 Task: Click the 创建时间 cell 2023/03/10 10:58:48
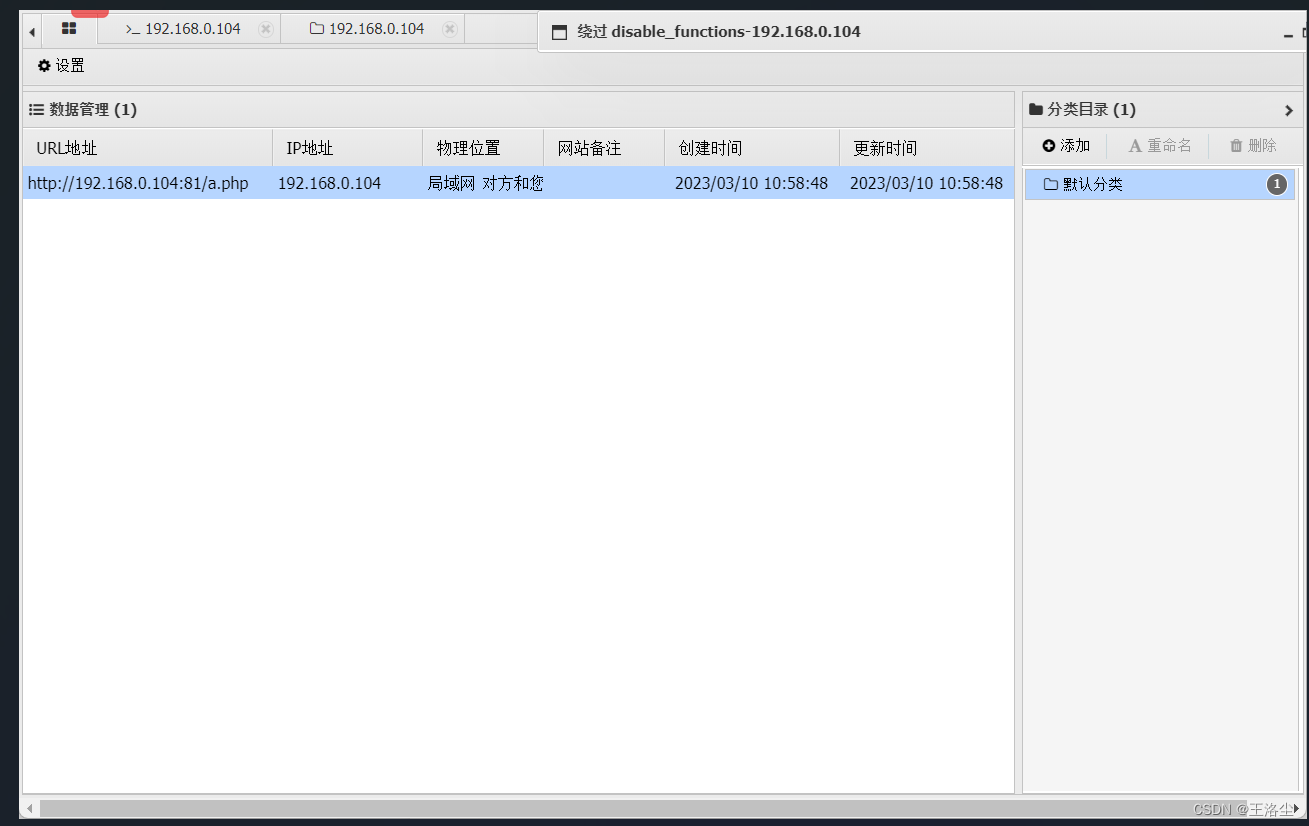click(751, 183)
